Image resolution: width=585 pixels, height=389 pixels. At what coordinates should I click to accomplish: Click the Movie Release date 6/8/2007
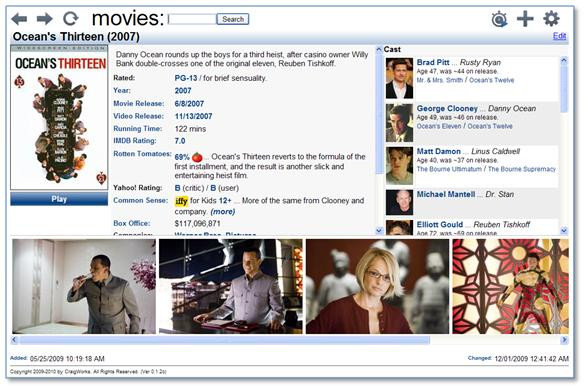[x=189, y=104]
